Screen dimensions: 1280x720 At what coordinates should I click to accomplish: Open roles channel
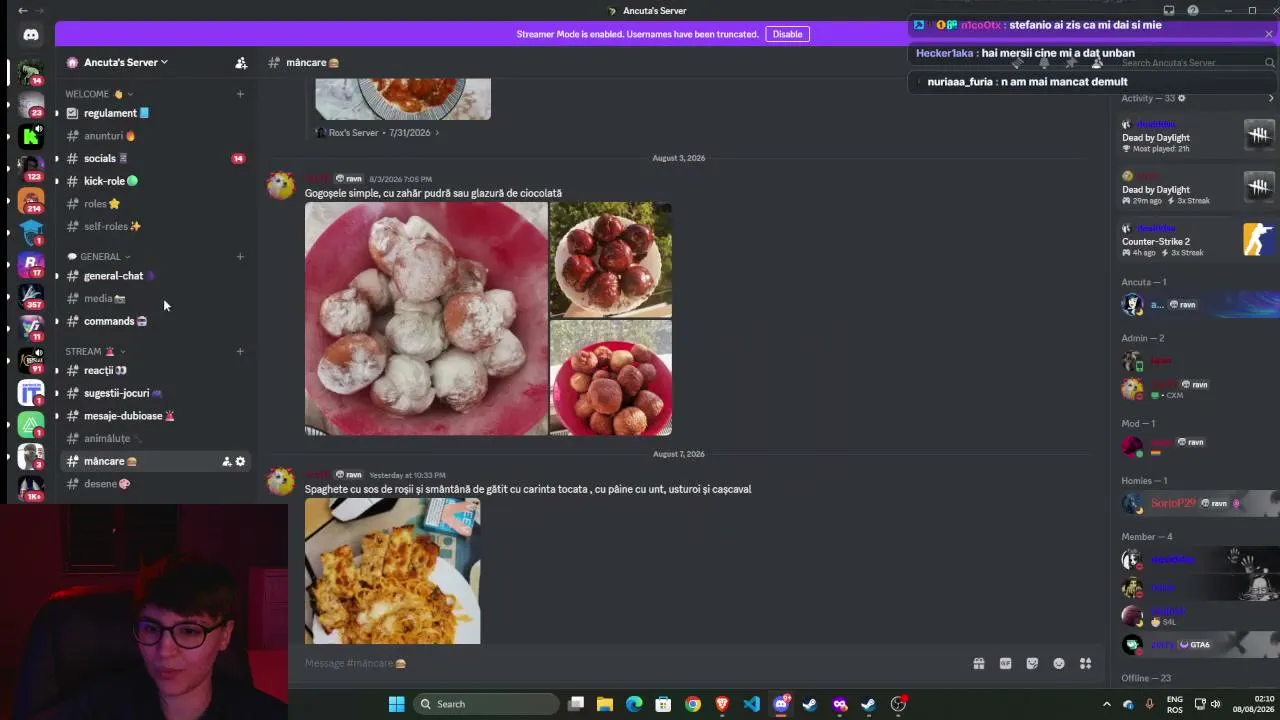coord(154,204)
